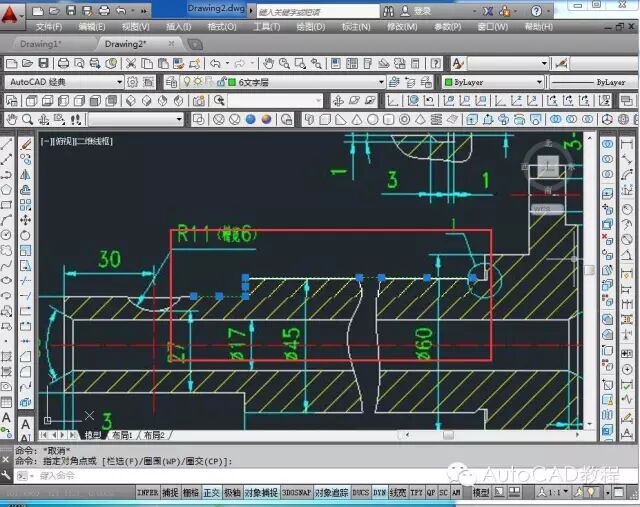Switch to the Drawing1* document tab
640x507 pixels.
pos(41,44)
